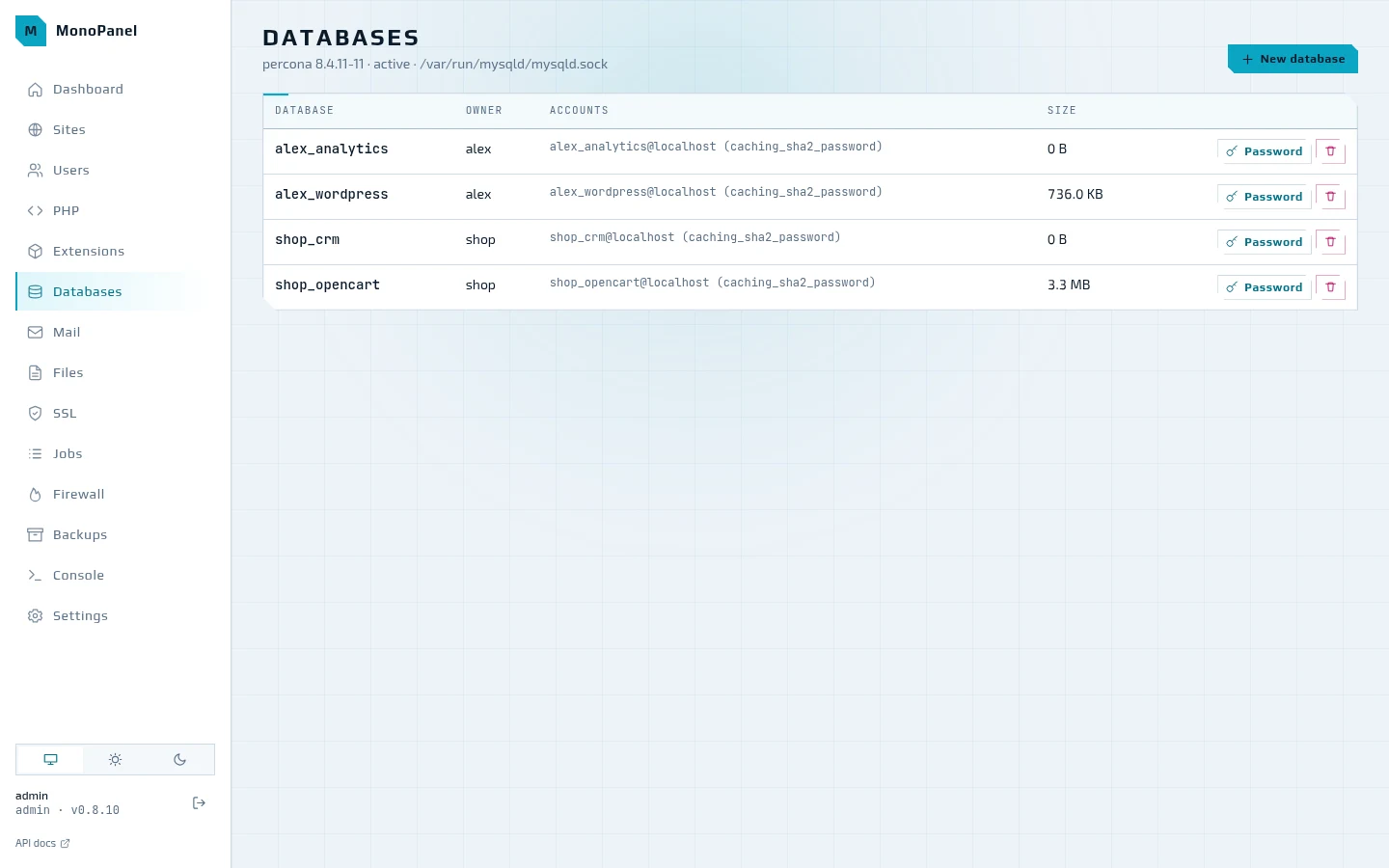
Task: Click the percona 8.4.11-11 status line
Action: (435, 65)
